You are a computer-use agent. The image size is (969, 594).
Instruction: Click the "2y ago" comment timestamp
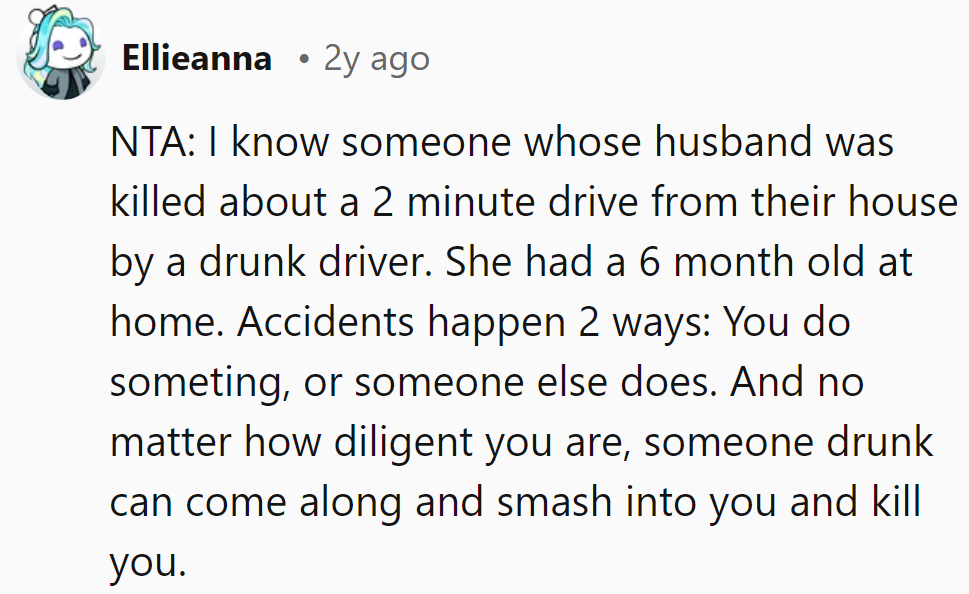[x=376, y=59]
